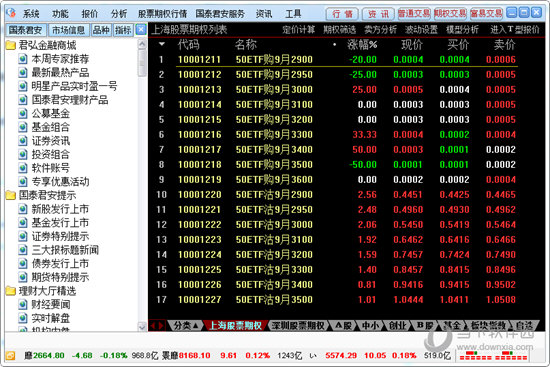The height and width of the screenshot is (367, 550).
Task: Open 最新最热产品 page icon
Action: click(23, 73)
